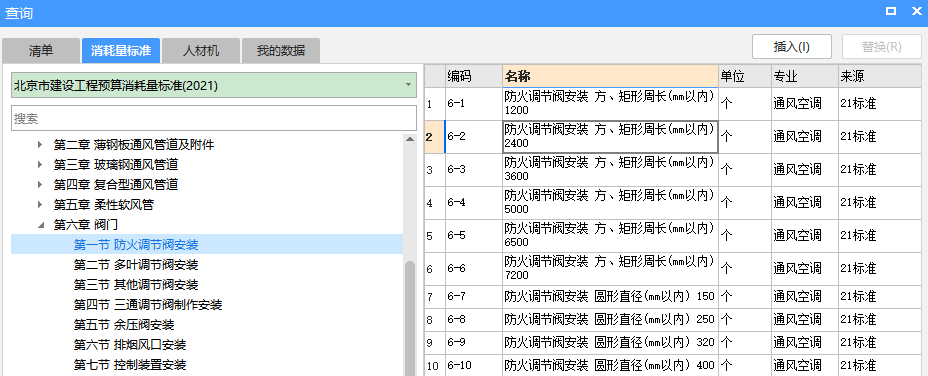This screenshot has width=928, height=376.
Task: Click the tree vertical scrollbar thumb
Action: coord(410,319)
